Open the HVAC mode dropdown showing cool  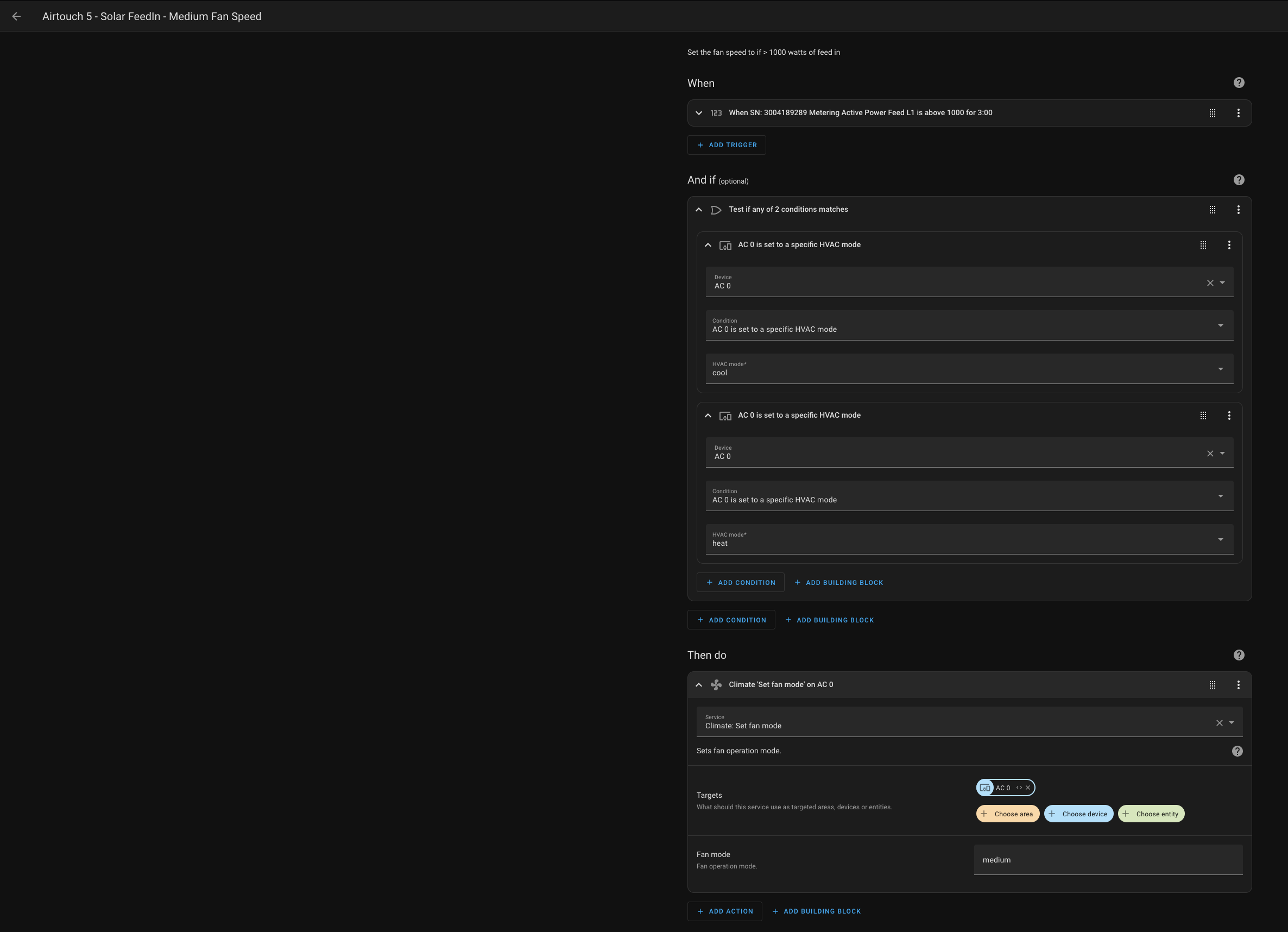pos(969,369)
